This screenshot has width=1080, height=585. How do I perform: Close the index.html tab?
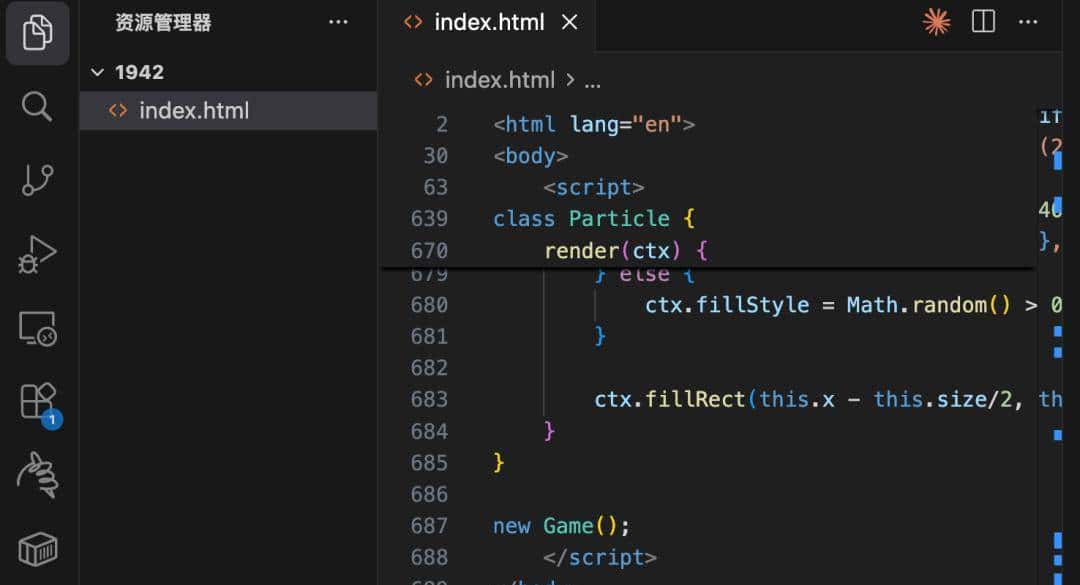tap(570, 22)
